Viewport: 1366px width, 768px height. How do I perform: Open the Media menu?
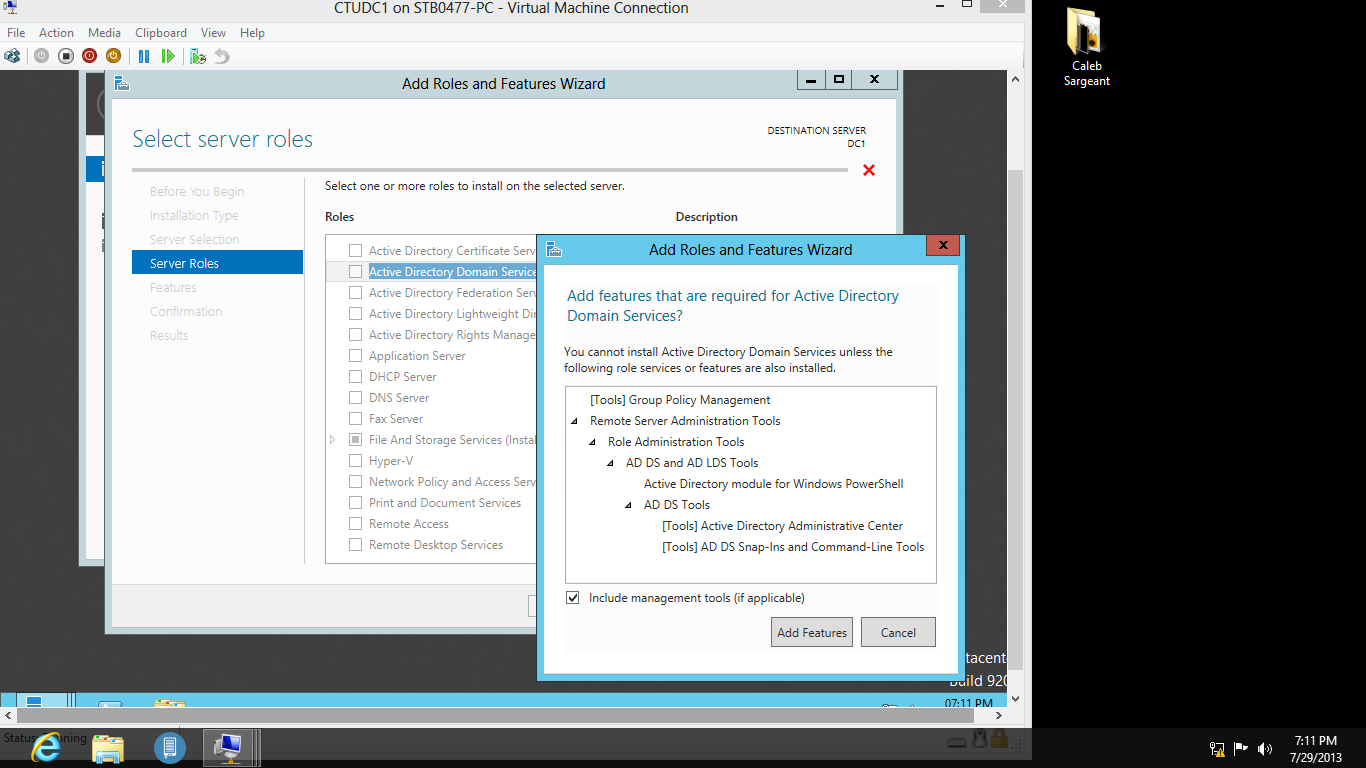point(104,33)
